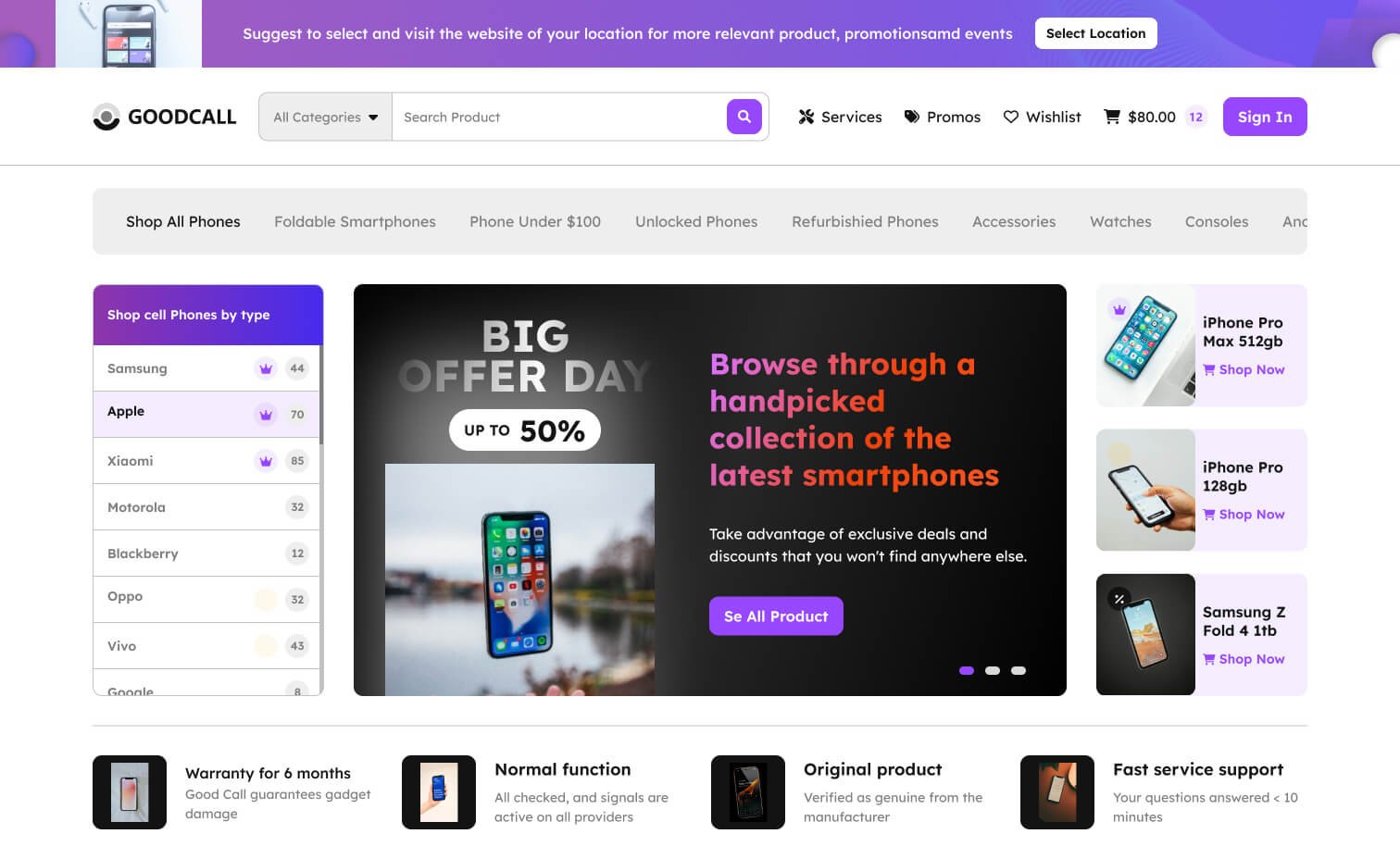This screenshot has height=859, width=1400.
Task: Select the first active carousel dot
Action: (x=967, y=670)
